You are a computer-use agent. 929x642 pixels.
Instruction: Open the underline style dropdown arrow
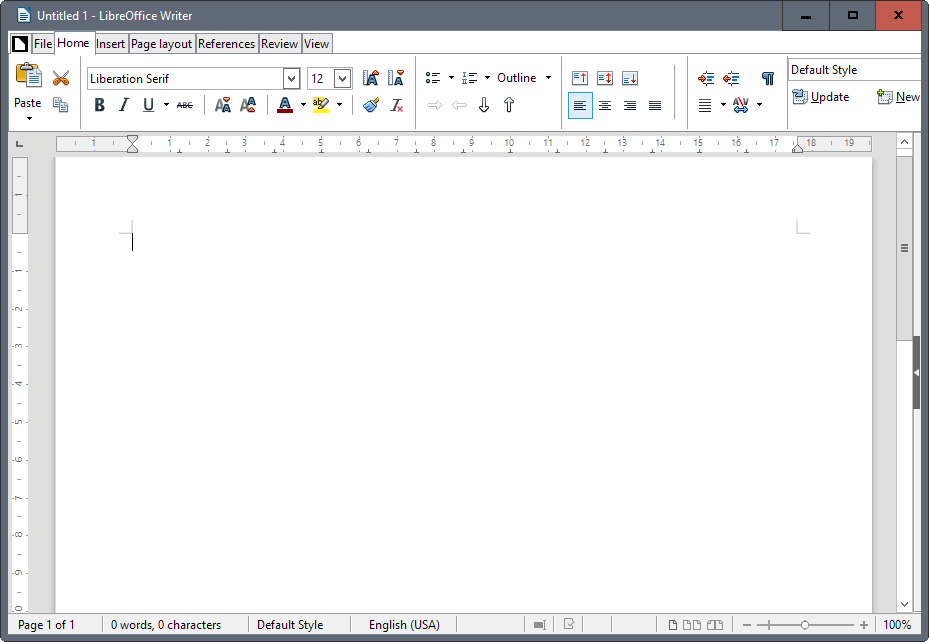166,105
